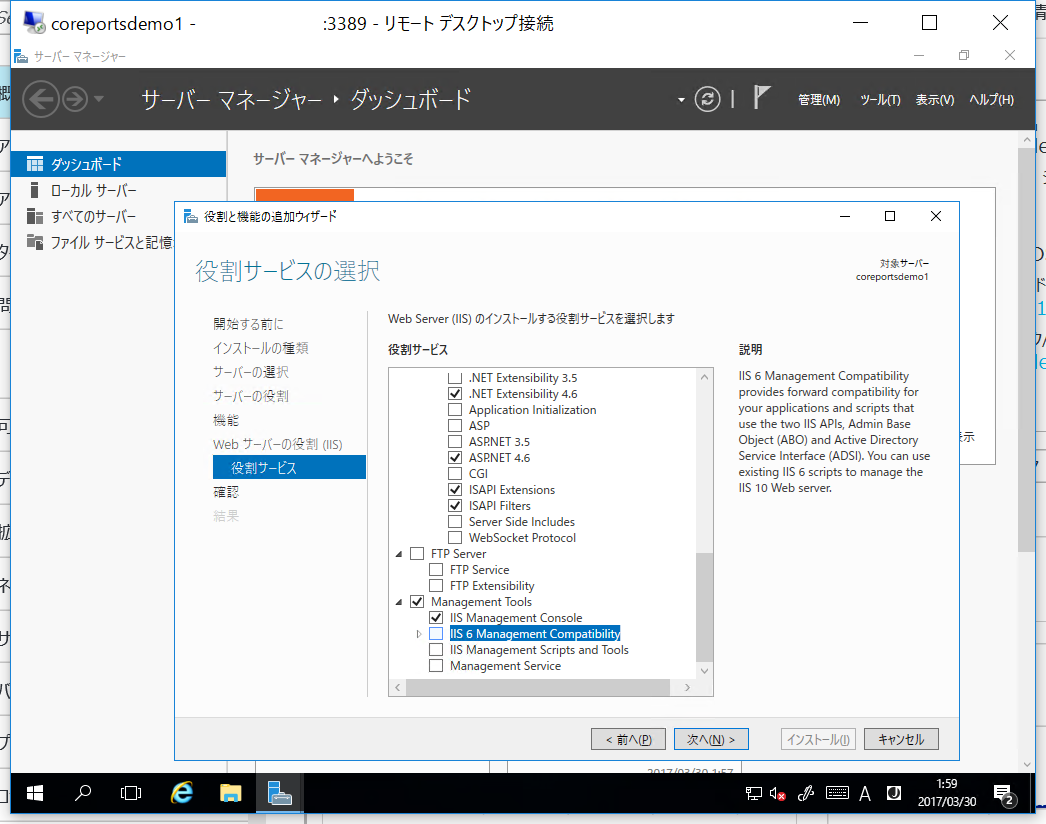This screenshot has height=824, width=1046.
Task: Open the notifications flag icon
Action: 761,97
